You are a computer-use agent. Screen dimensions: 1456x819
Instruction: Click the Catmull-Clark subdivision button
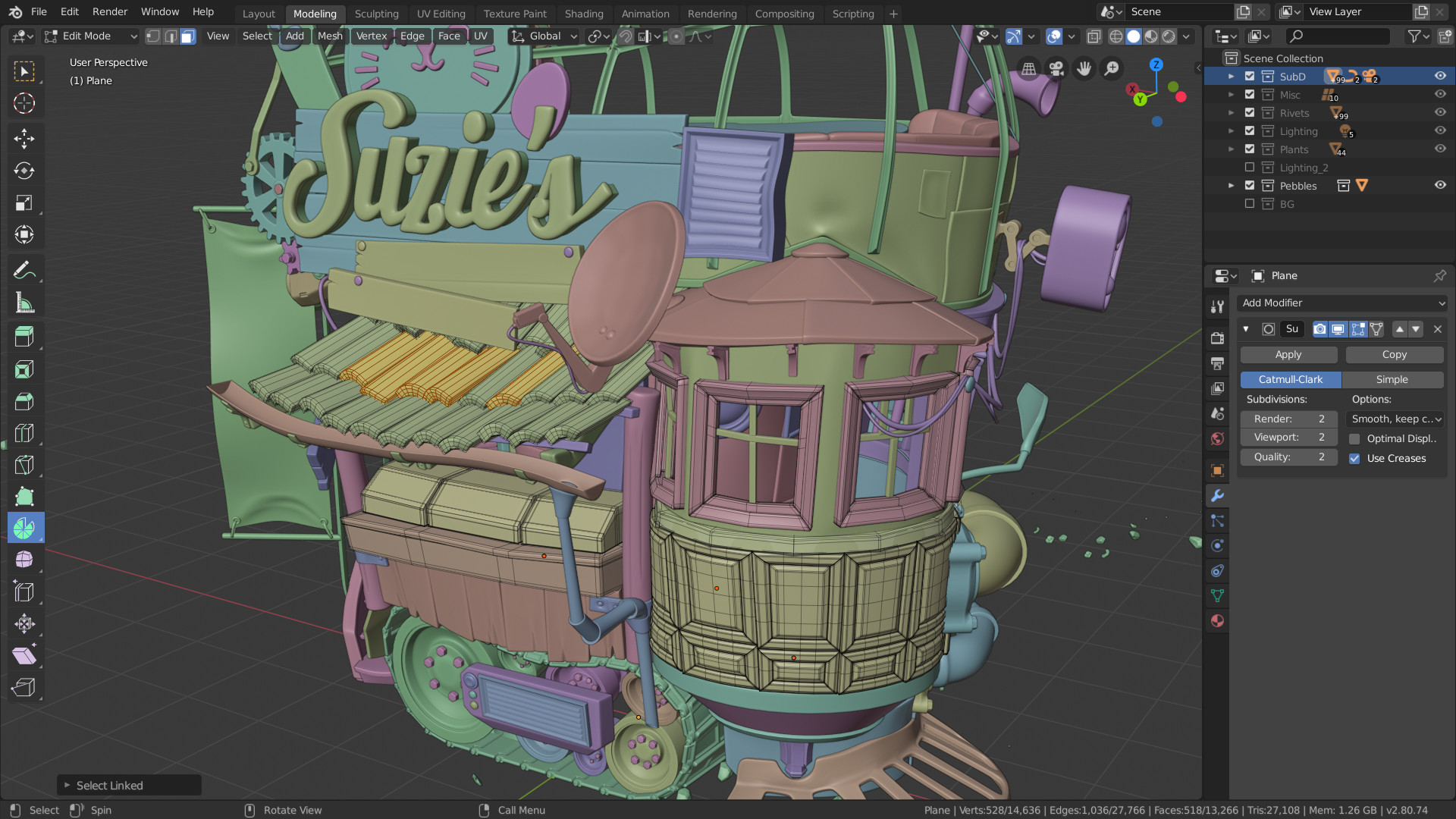click(x=1291, y=378)
